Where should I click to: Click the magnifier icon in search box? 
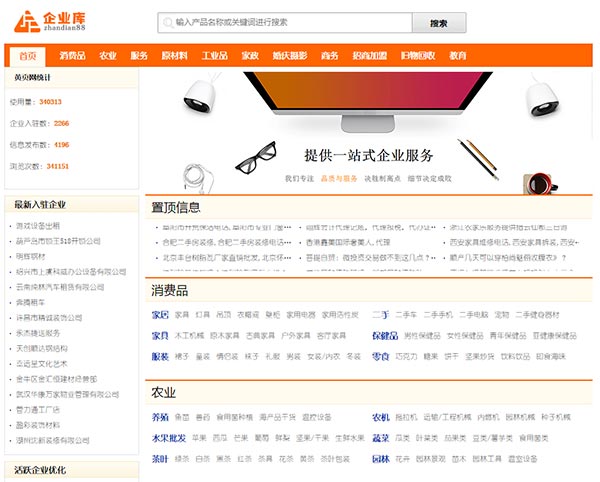(x=166, y=22)
